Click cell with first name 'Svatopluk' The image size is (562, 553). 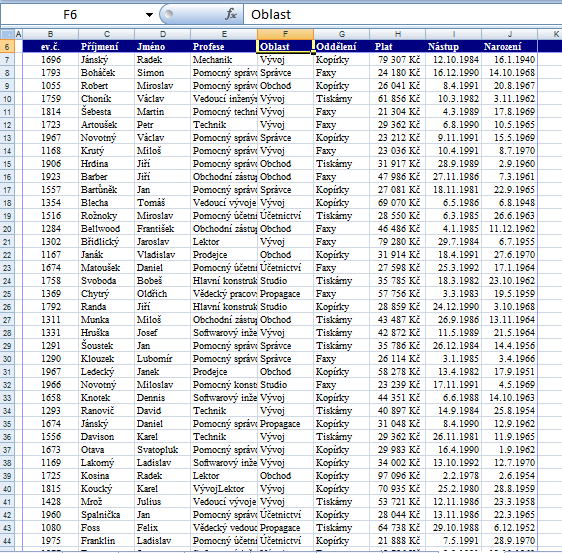(x=163, y=450)
